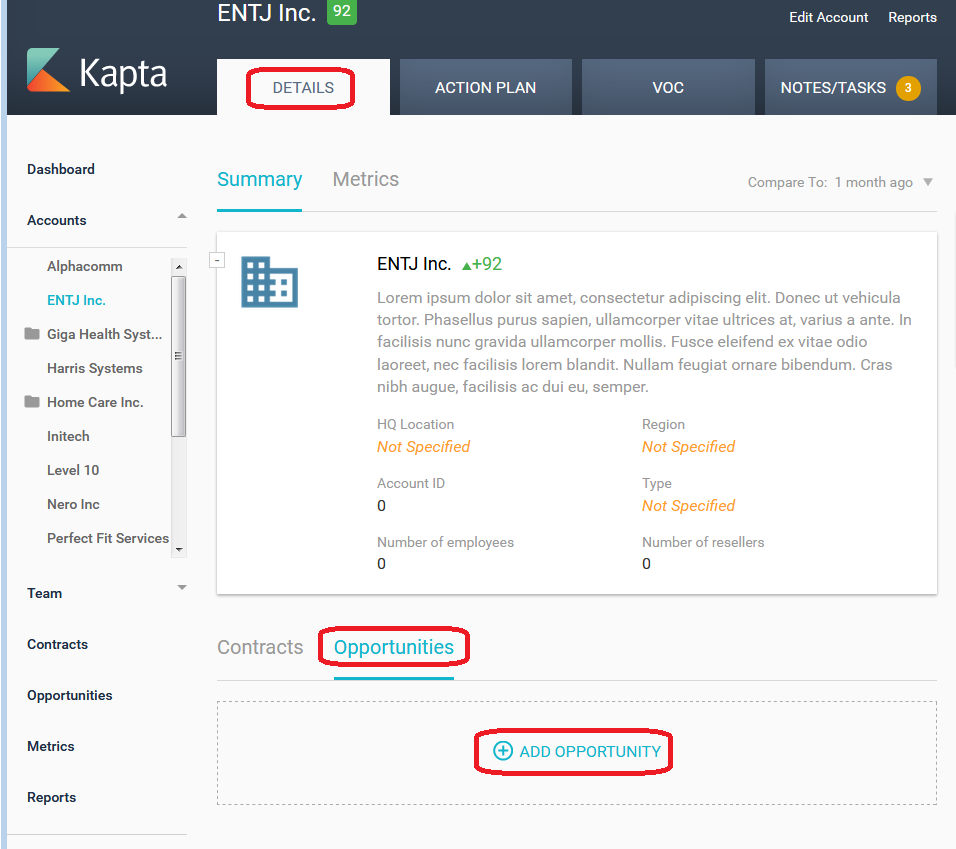The height and width of the screenshot is (849, 956).
Task: Select the Home Care Inc. account
Action: pos(95,402)
